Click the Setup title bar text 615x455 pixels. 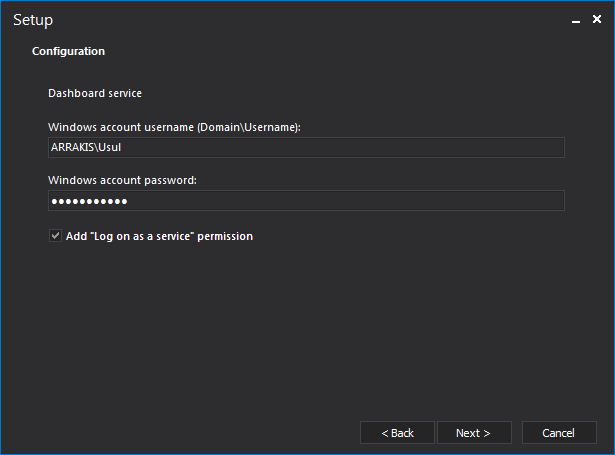coord(33,20)
